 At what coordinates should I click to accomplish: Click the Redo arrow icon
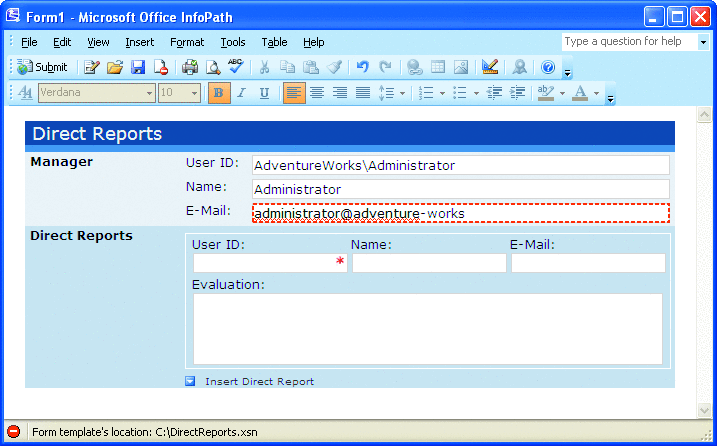(x=385, y=67)
